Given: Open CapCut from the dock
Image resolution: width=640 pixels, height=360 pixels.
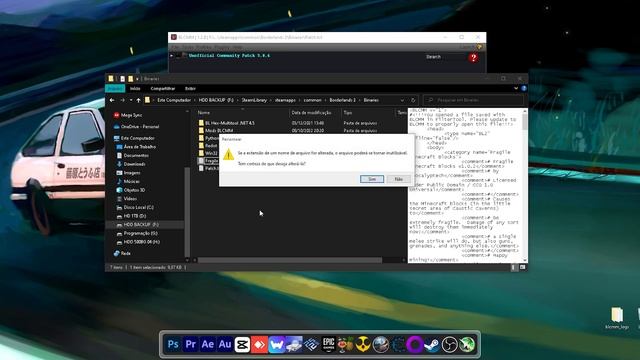Looking at the screenshot, I should coord(242,344).
